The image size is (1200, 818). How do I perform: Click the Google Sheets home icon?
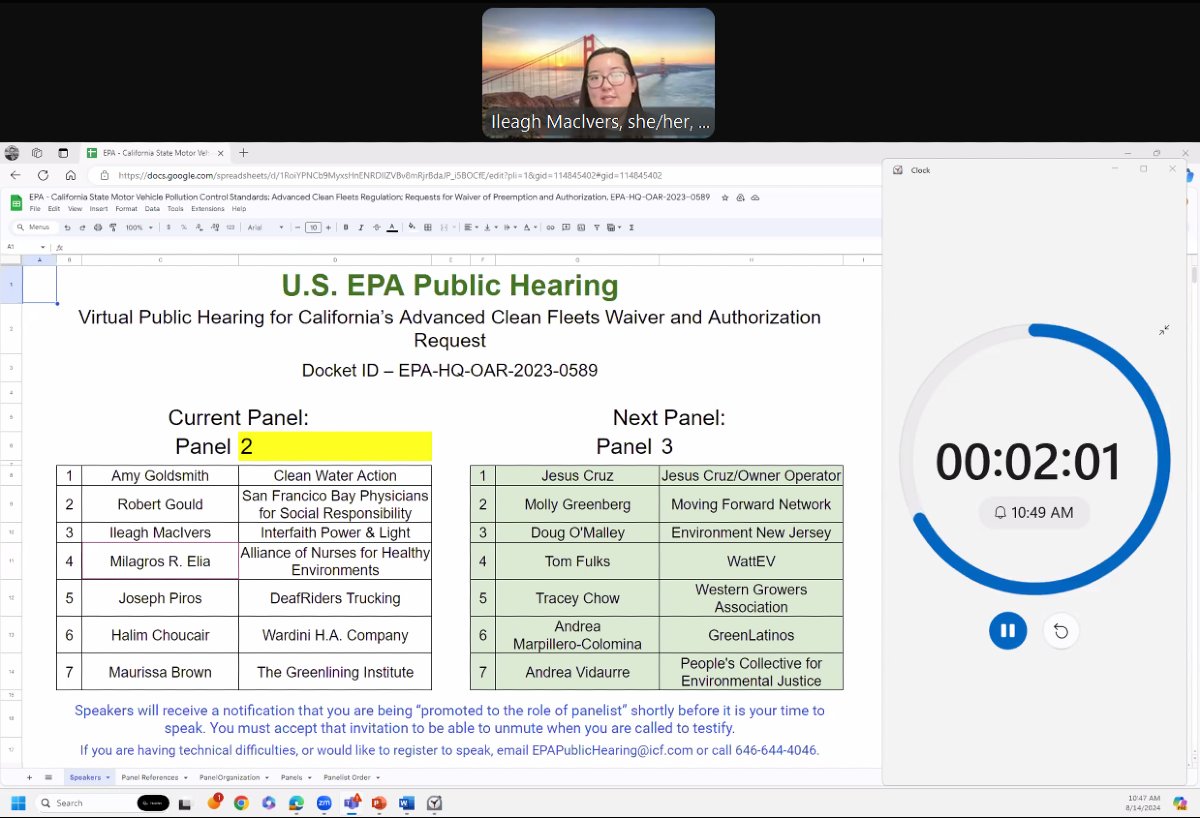(x=16, y=202)
